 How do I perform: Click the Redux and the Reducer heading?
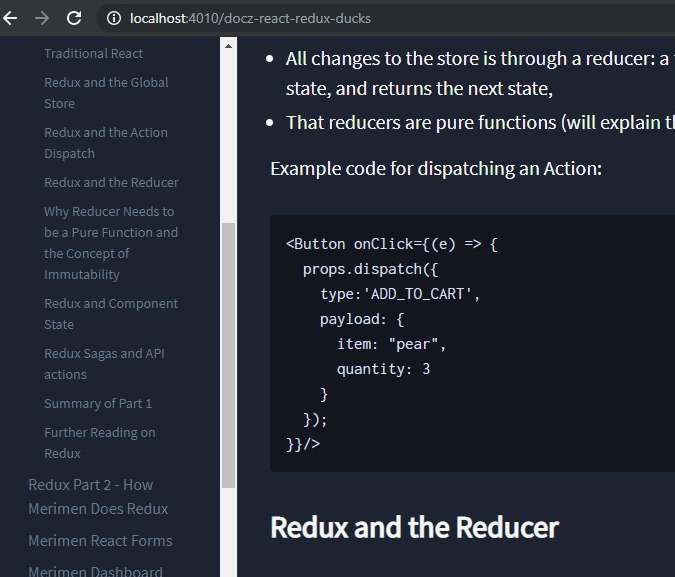coord(414,527)
